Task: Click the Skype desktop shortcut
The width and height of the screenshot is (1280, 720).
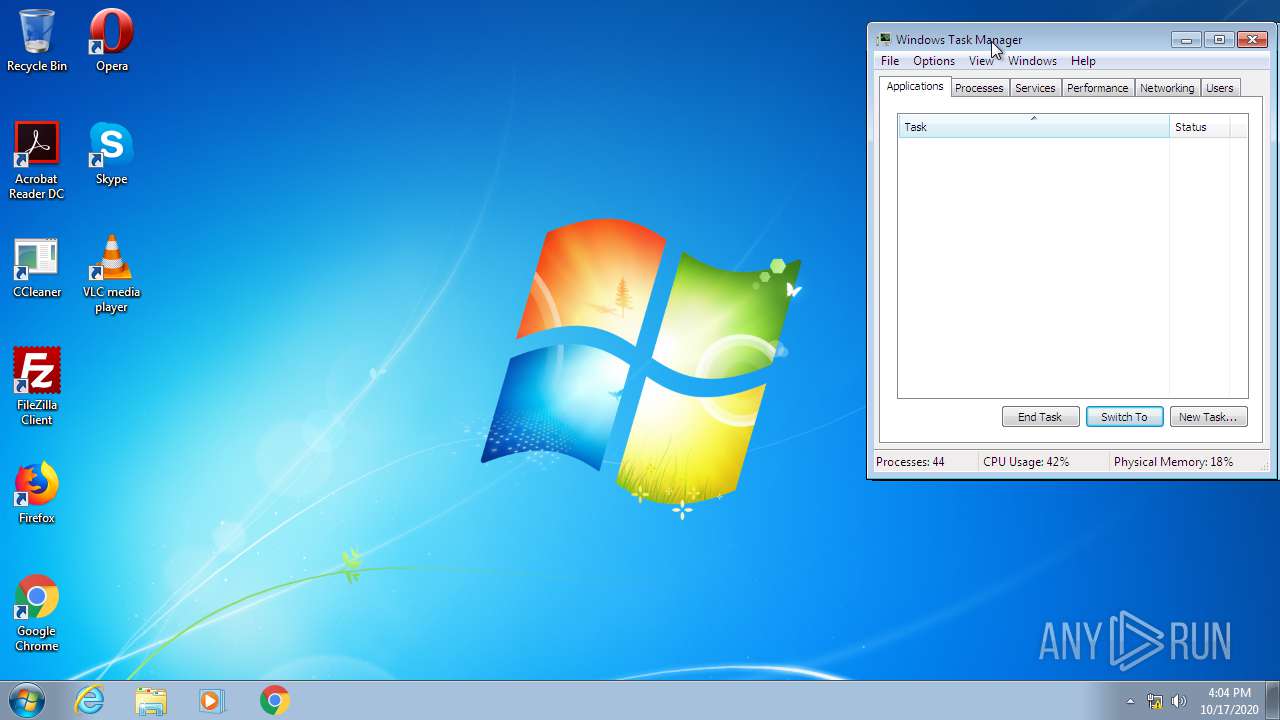Action: point(111,154)
